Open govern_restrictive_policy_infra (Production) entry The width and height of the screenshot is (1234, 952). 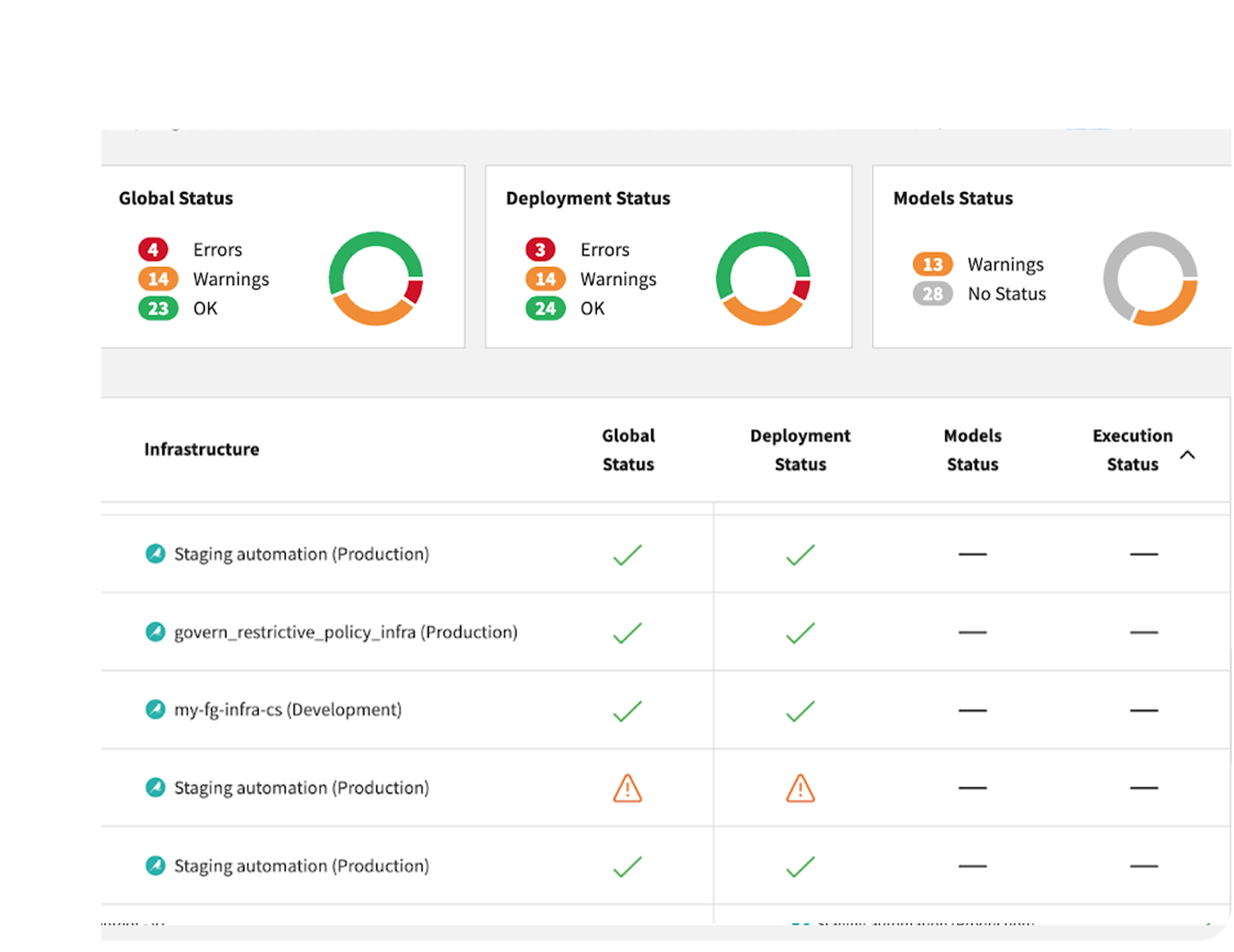(345, 631)
